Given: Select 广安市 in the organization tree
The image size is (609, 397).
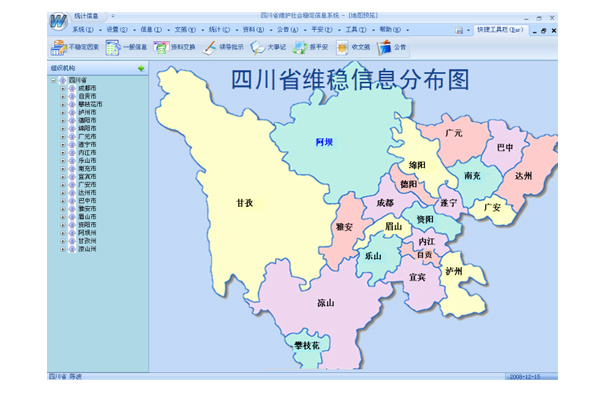Looking at the screenshot, I should (87, 185).
